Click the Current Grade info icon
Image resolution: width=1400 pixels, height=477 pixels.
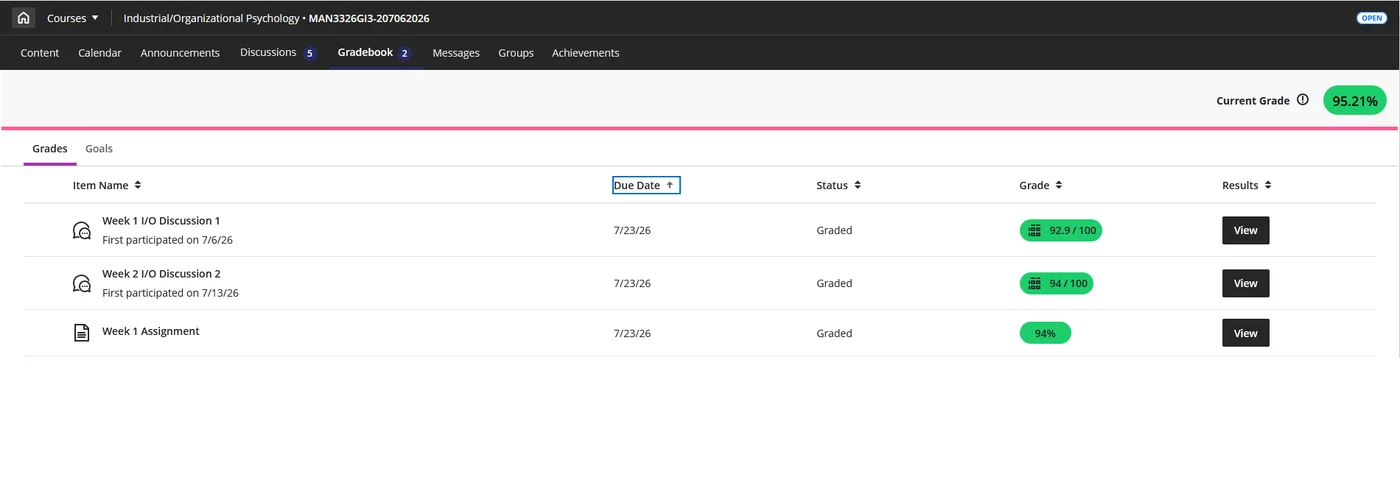[x=1302, y=100]
